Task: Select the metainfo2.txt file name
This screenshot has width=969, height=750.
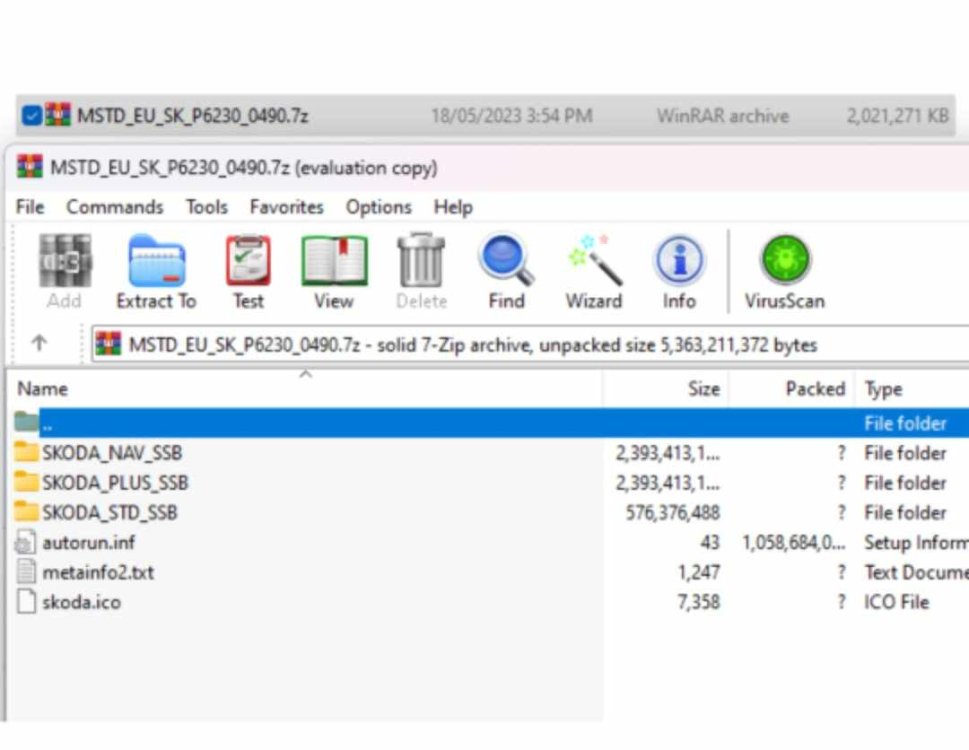Action: (x=98, y=572)
